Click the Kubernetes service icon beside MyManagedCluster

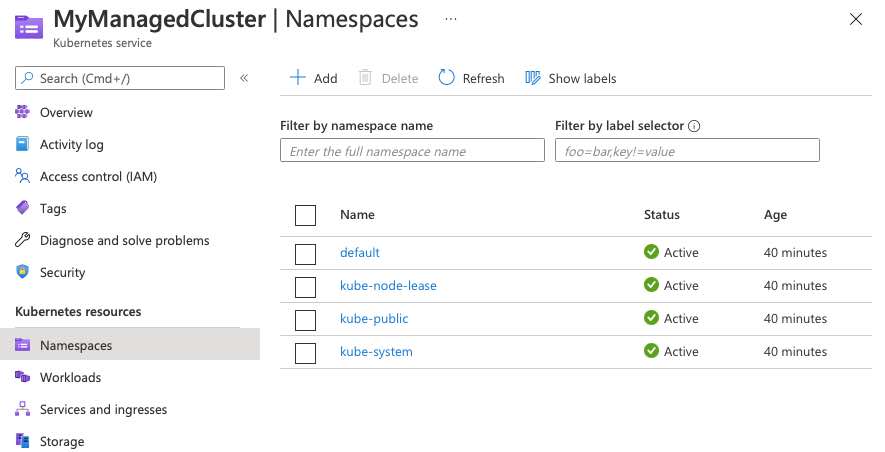[29, 27]
